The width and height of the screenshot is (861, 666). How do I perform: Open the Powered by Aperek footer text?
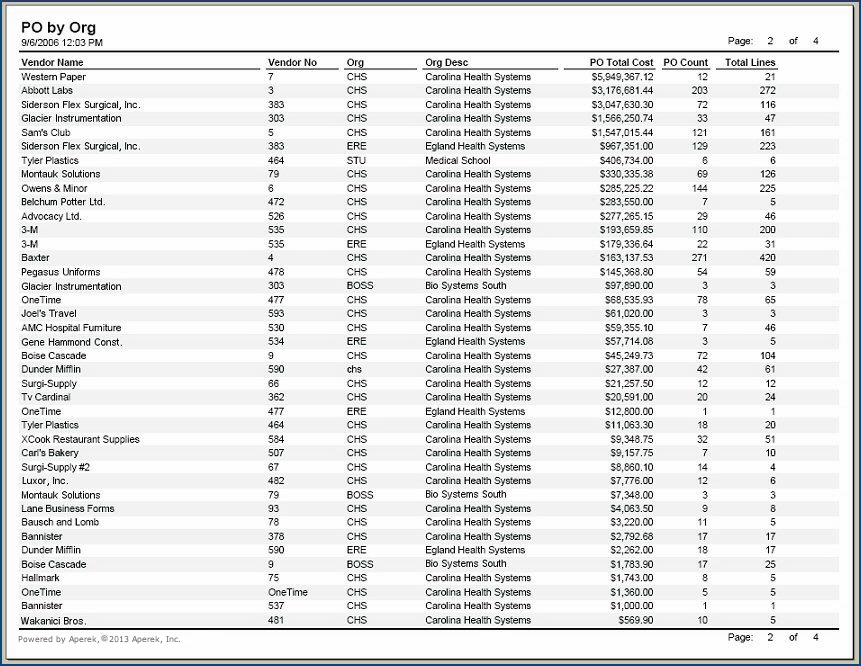pyautogui.click(x=99, y=638)
